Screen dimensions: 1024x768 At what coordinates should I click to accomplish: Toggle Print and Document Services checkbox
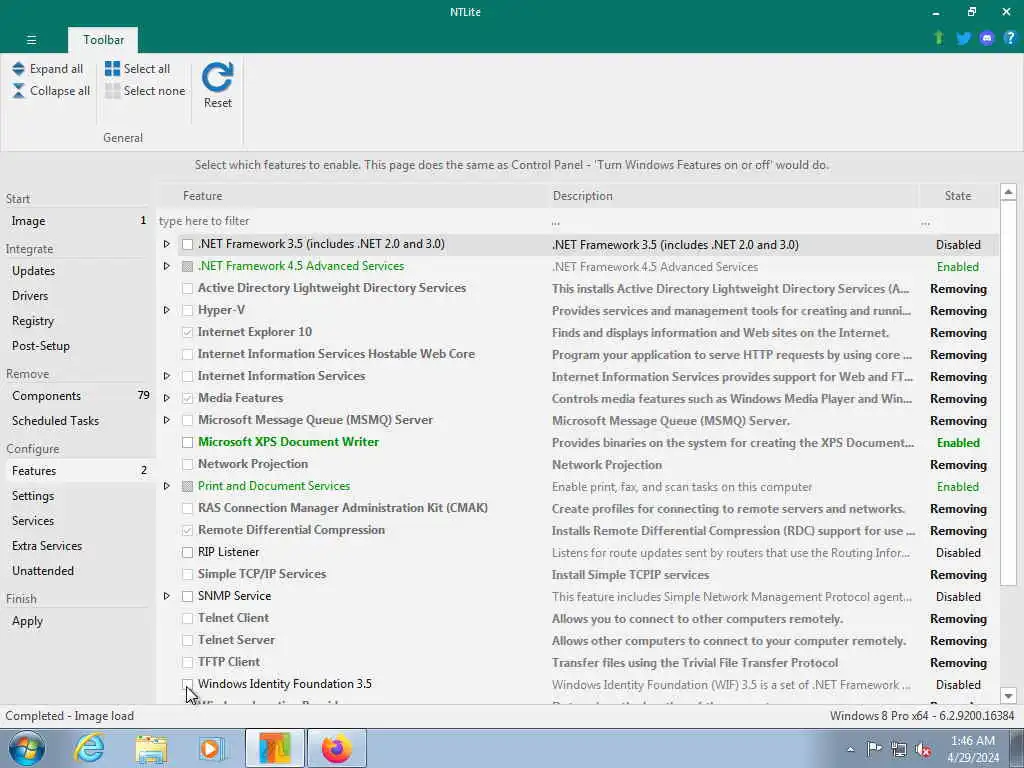[187, 487]
